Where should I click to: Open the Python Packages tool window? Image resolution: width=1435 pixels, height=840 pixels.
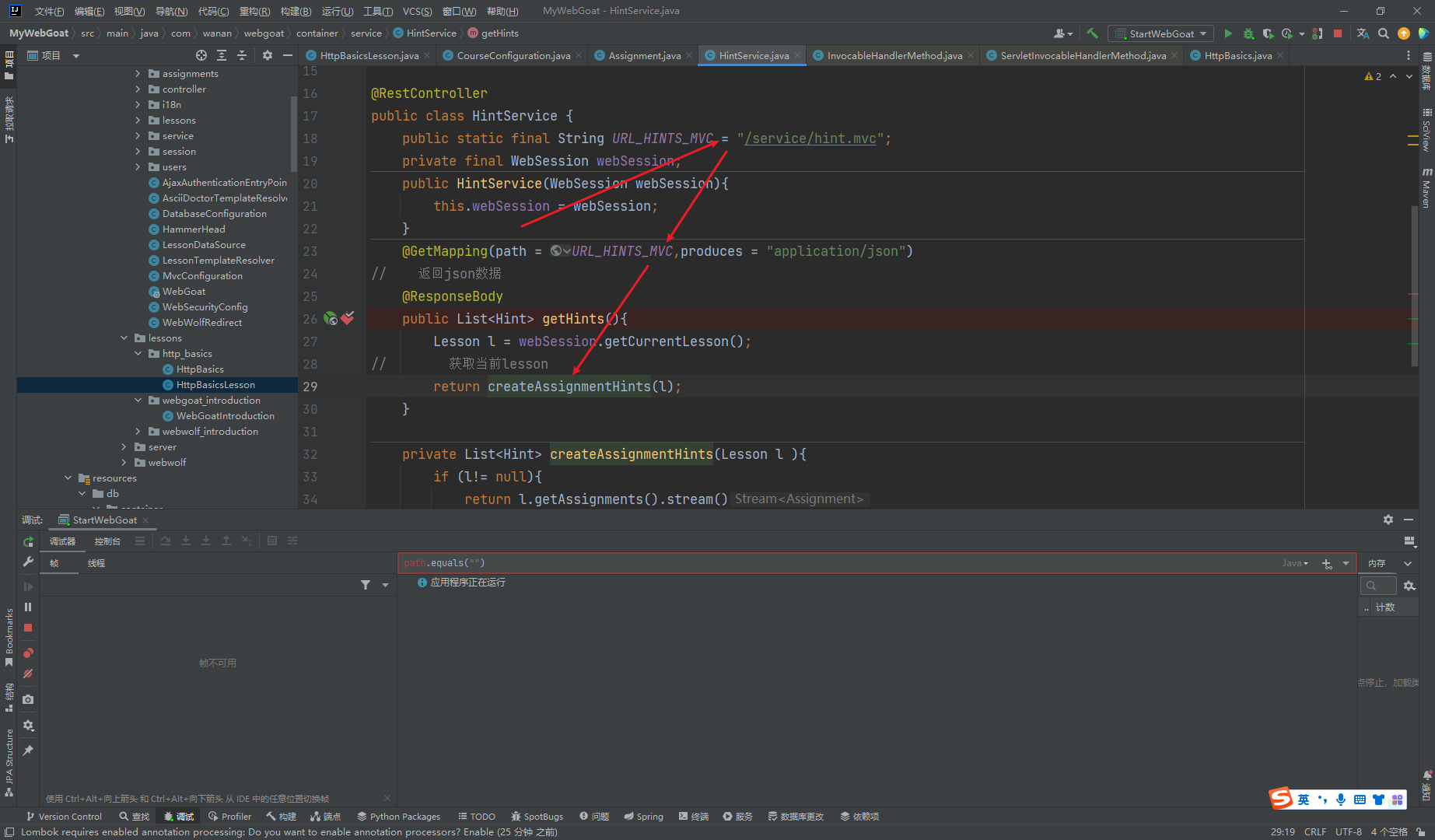click(x=399, y=816)
